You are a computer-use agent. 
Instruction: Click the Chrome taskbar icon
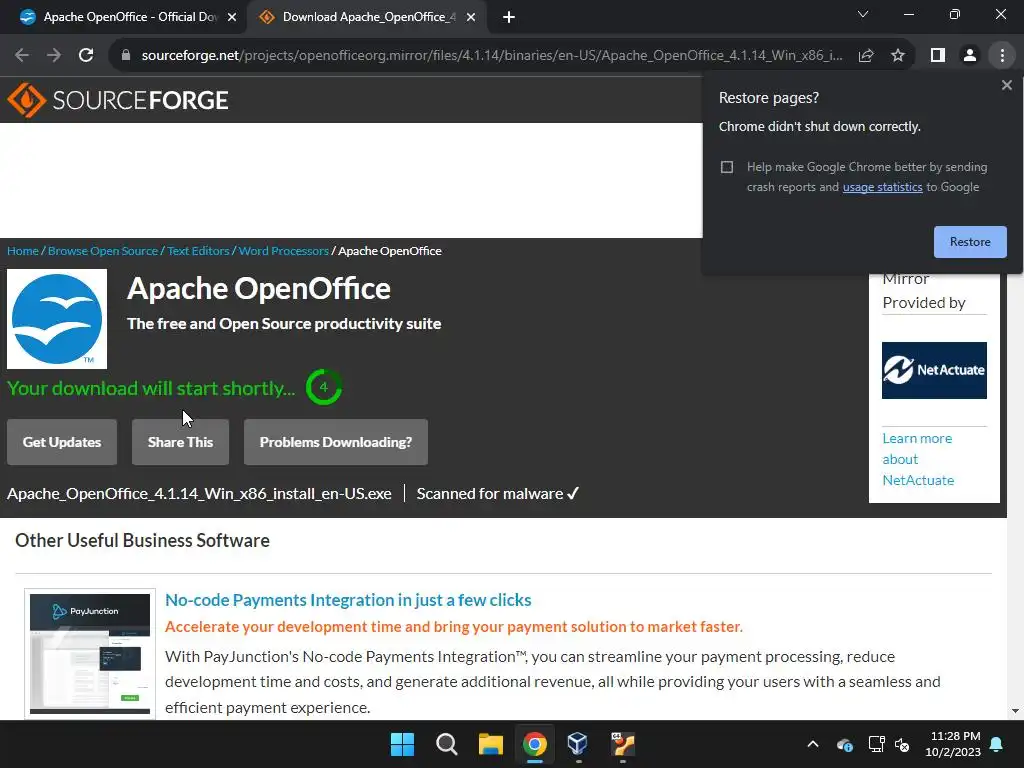coord(534,744)
